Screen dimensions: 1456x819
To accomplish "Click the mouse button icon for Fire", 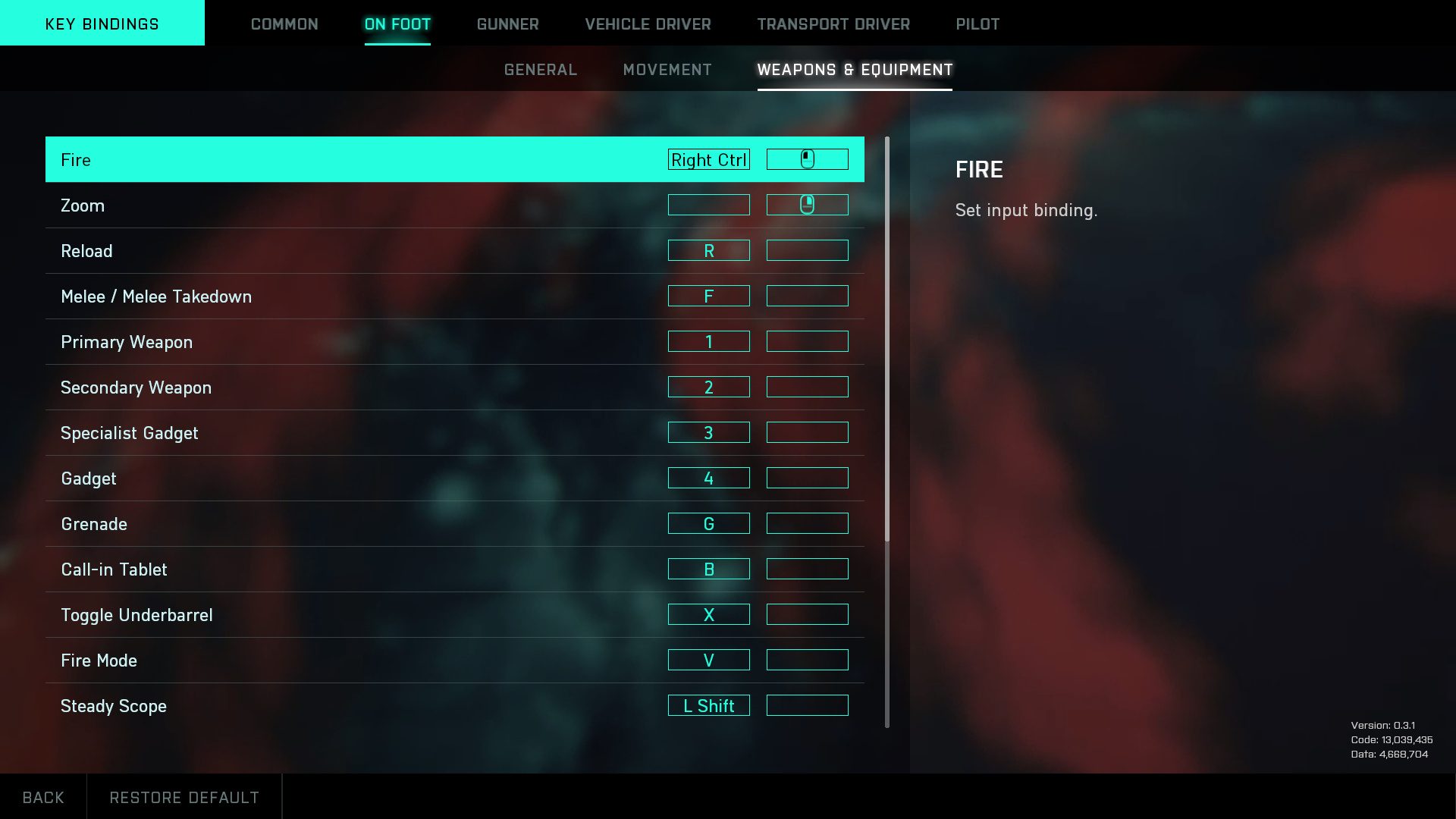I will click(808, 159).
